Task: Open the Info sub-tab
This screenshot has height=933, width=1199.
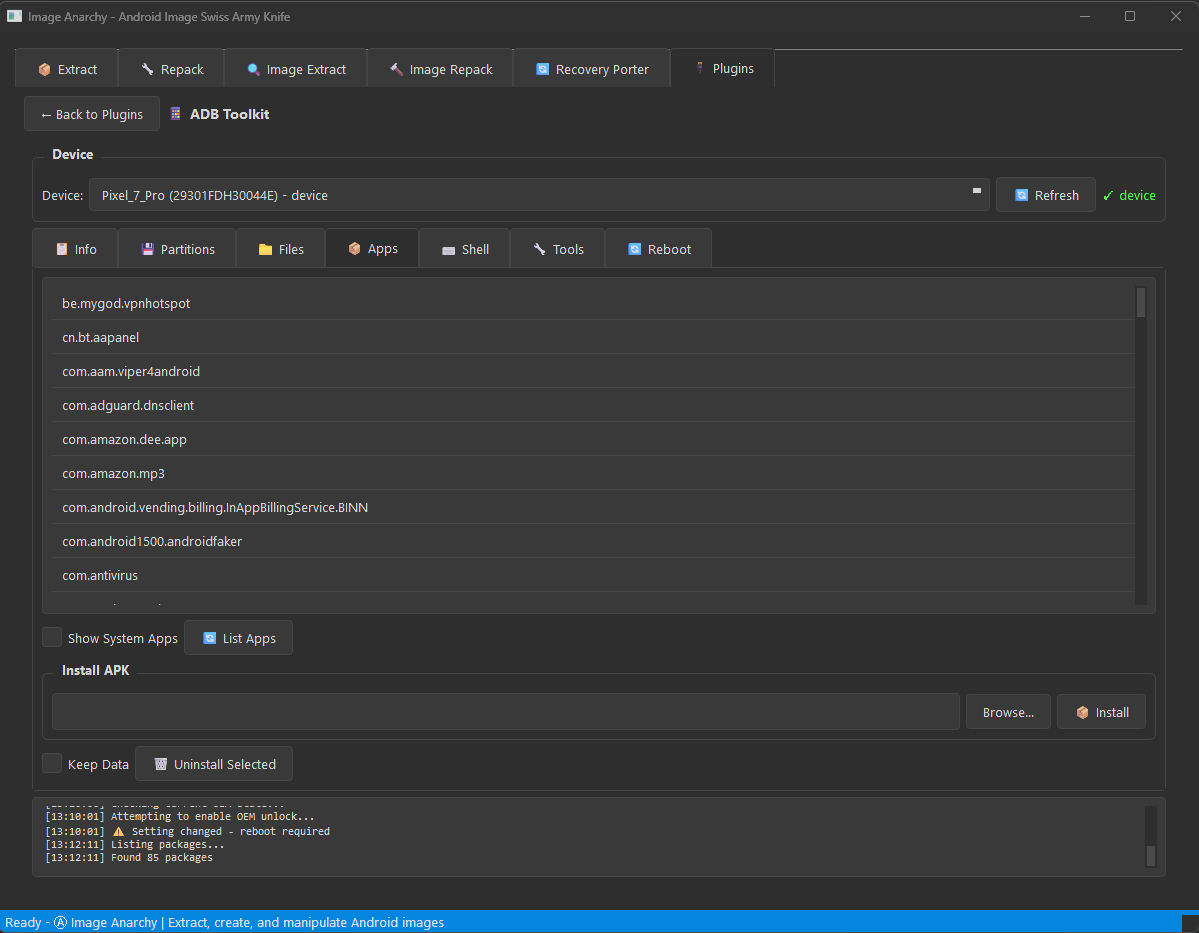Action: (76, 249)
